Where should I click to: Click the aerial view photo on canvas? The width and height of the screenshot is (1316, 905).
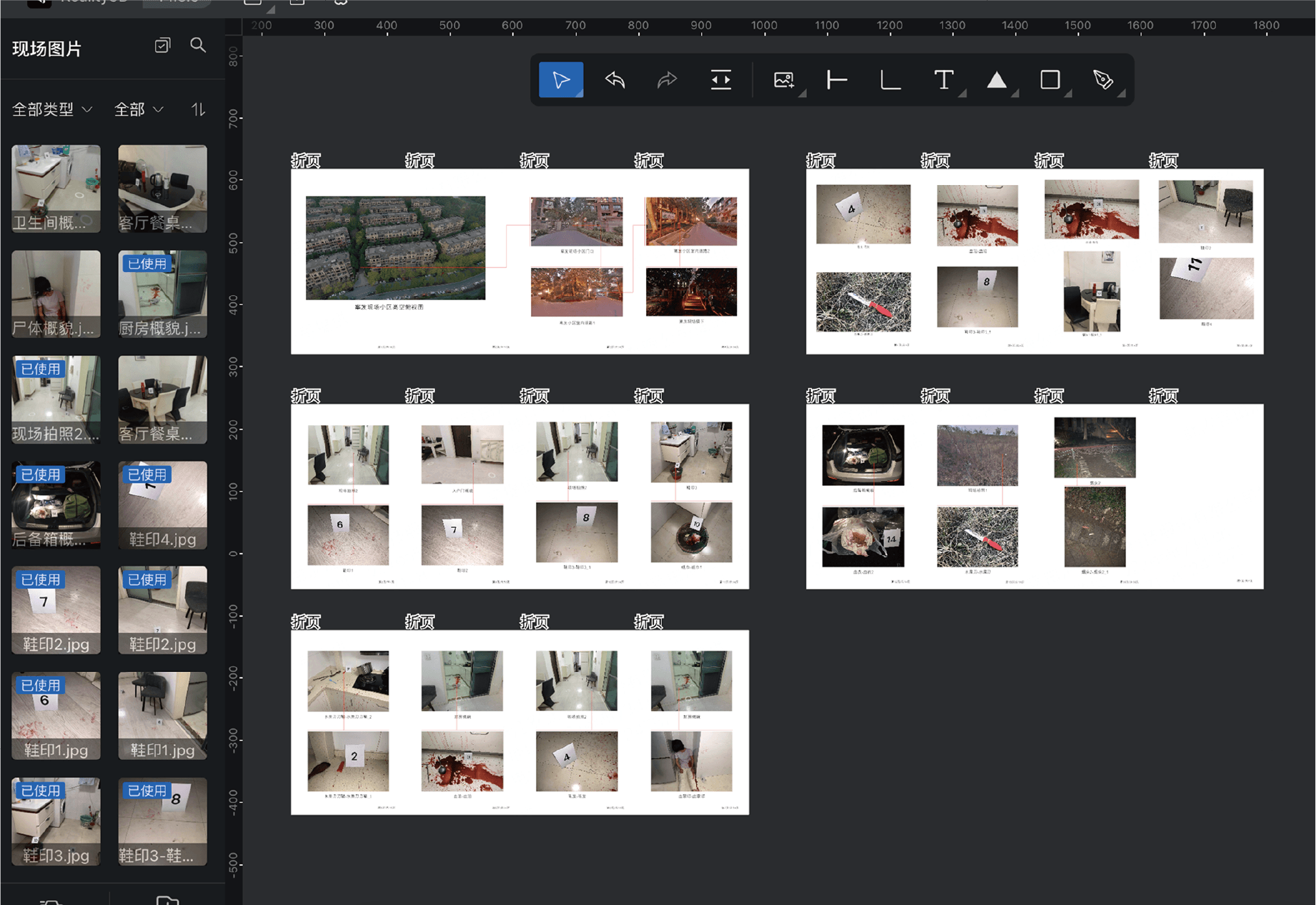[395, 247]
